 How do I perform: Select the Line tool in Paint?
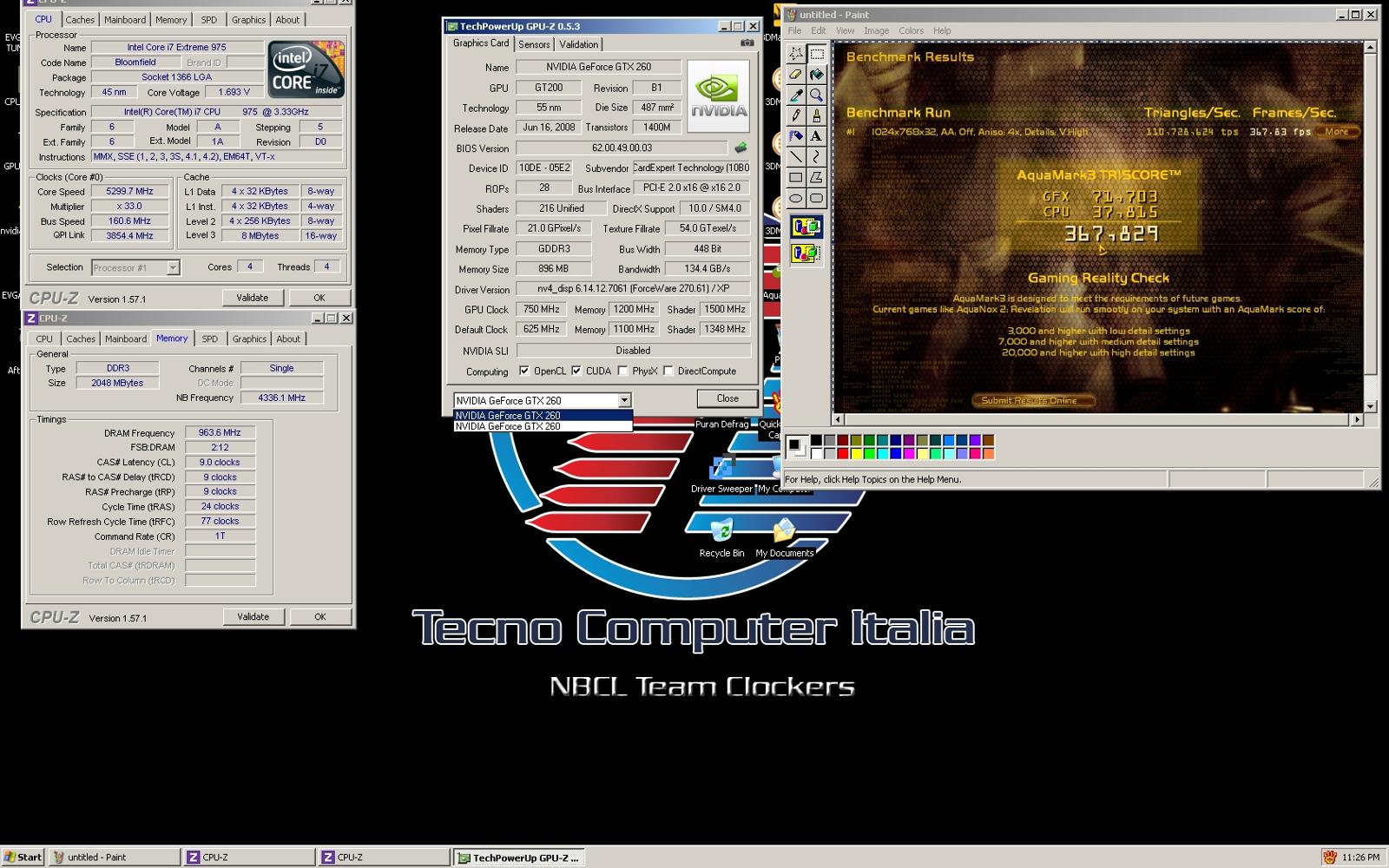[x=795, y=157]
